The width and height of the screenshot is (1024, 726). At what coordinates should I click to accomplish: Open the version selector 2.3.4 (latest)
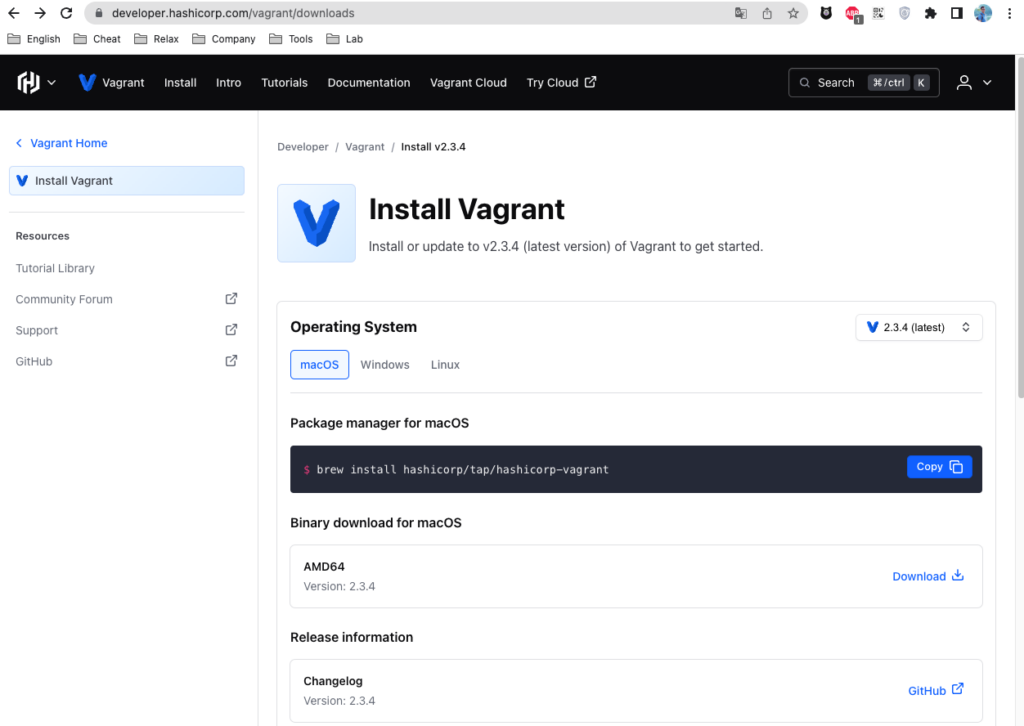[x=919, y=327]
